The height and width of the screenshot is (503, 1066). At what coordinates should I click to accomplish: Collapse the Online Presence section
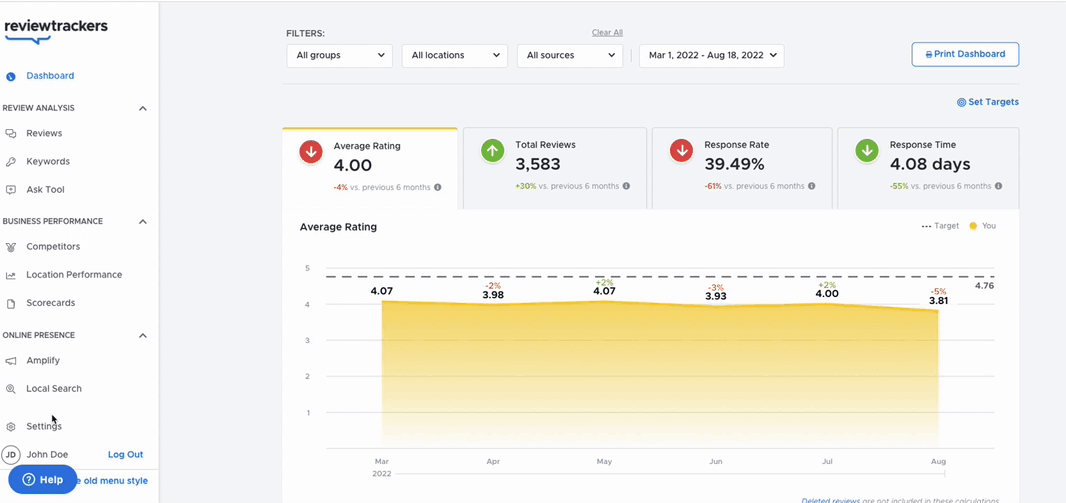[143, 335]
